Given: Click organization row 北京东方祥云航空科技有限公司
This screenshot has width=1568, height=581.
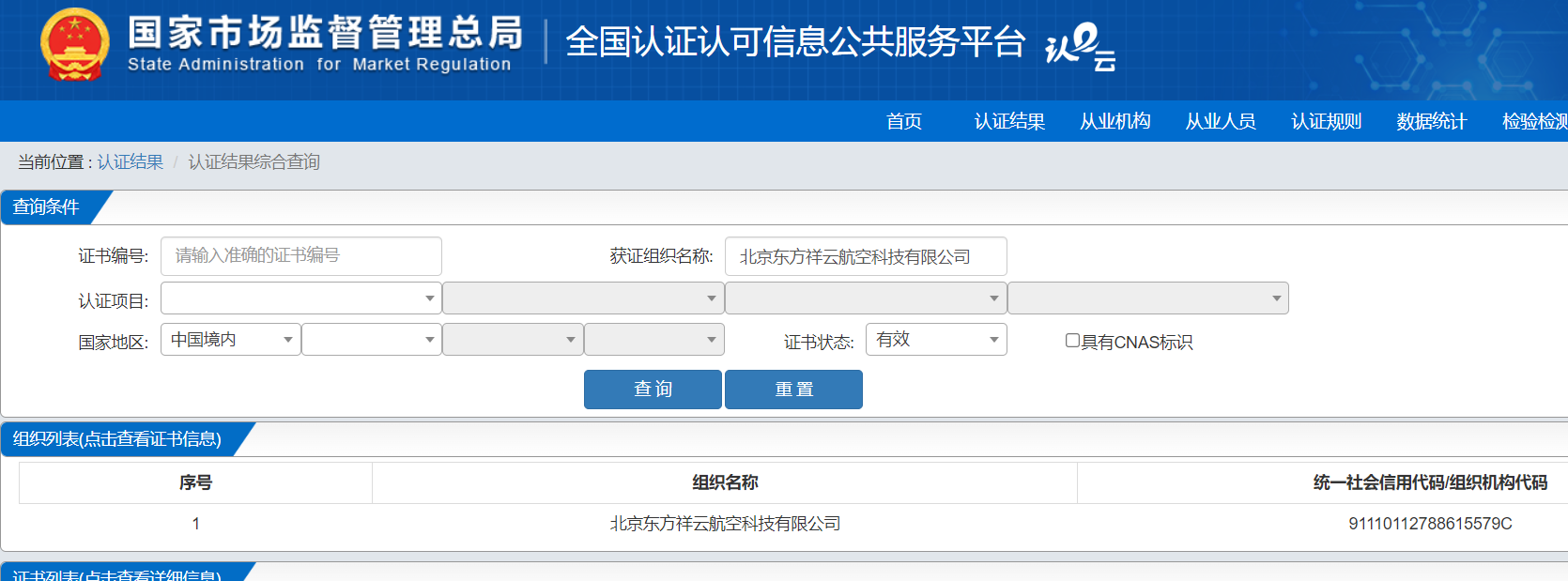Looking at the screenshot, I should pyautogui.click(x=725, y=524).
